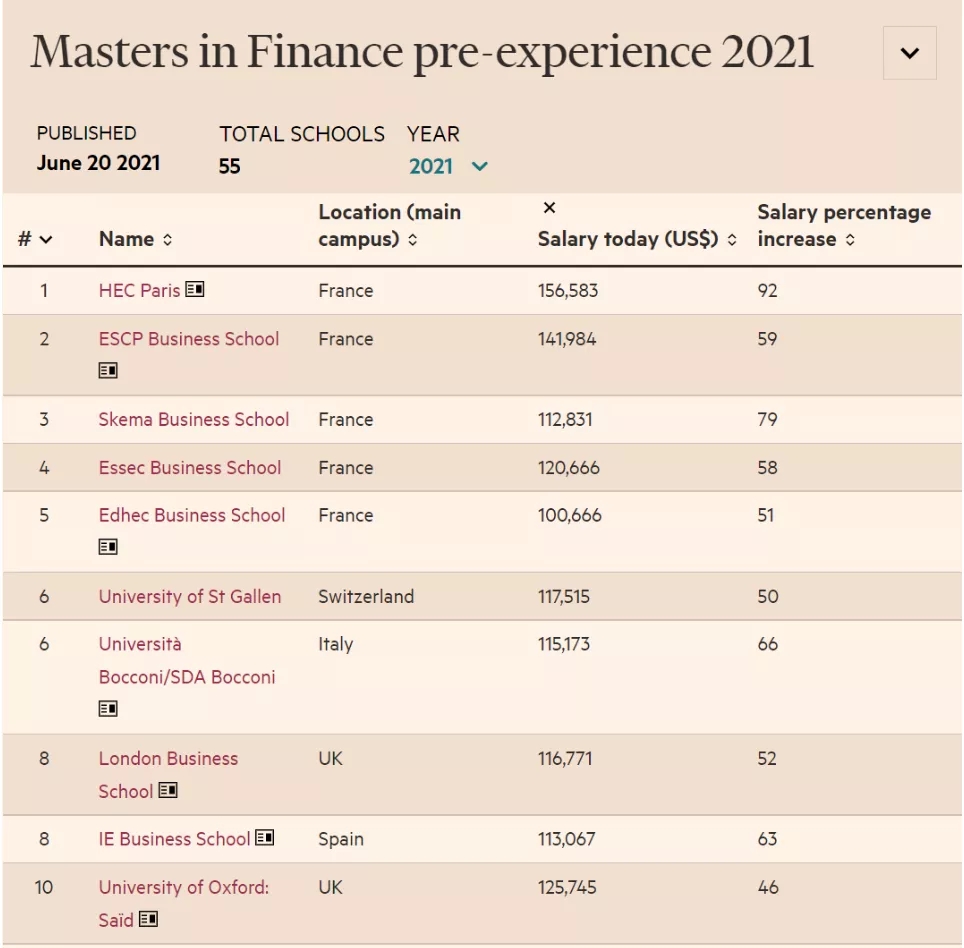Toggle rank column sort chevron
Viewport: 964px width, 948px height.
click(x=46, y=239)
